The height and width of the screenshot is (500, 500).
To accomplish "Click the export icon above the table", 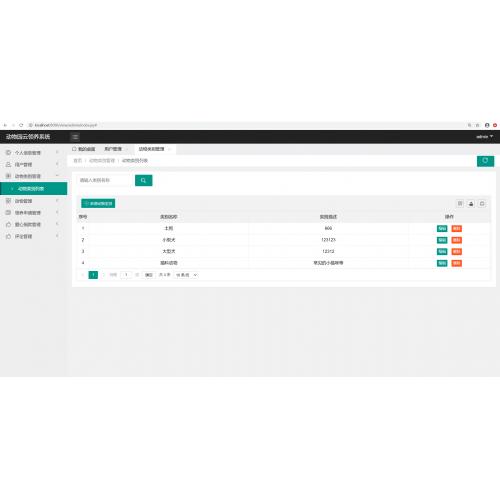I will click(x=471, y=203).
